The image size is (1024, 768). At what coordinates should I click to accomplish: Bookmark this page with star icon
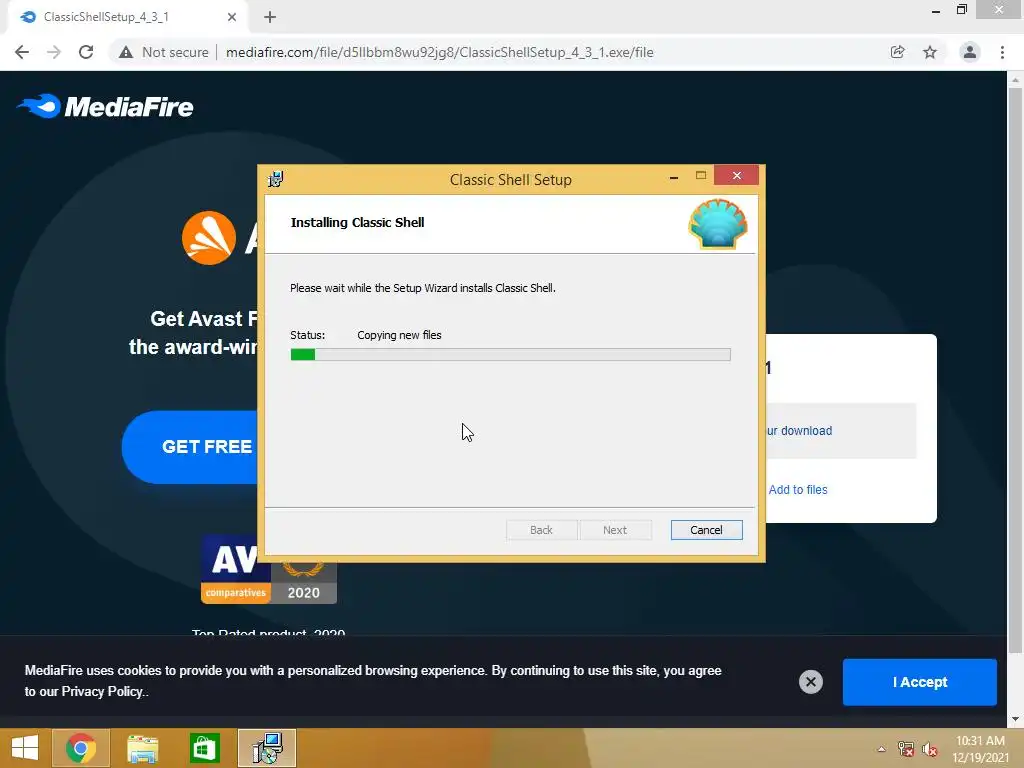(x=930, y=52)
